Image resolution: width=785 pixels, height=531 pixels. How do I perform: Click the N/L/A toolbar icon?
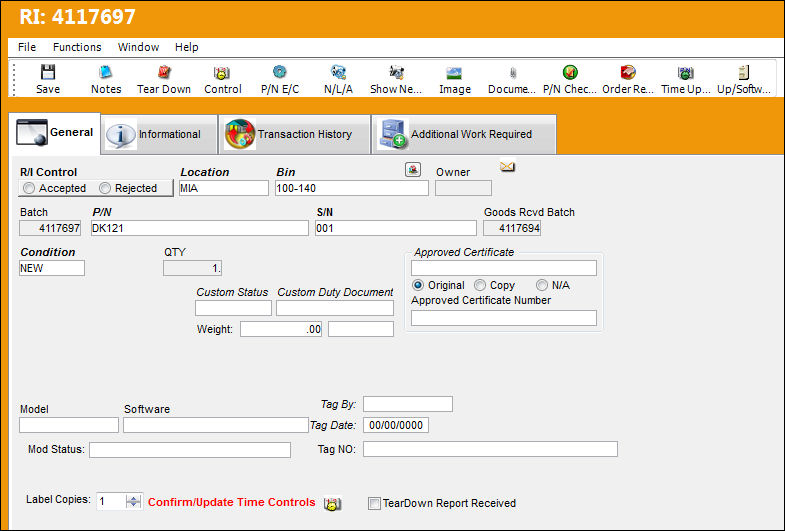pos(338,73)
